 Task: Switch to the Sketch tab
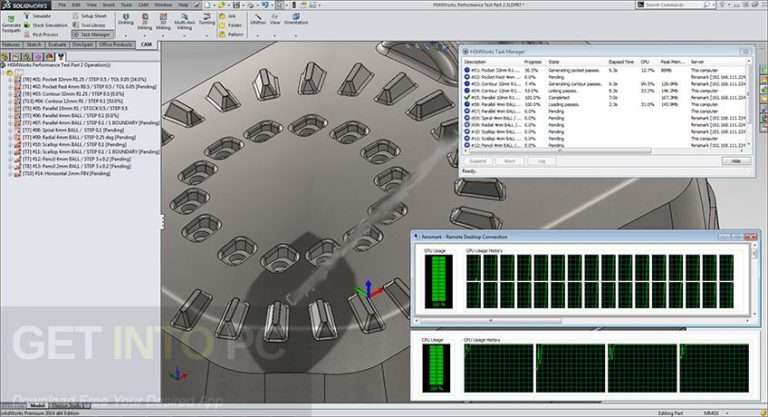point(34,45)
